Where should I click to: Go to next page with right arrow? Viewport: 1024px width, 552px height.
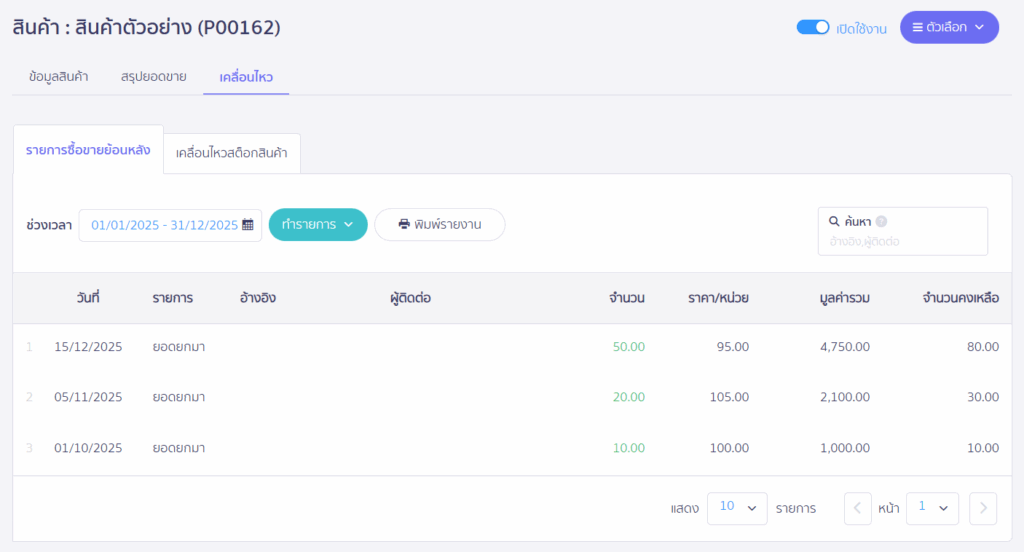[x=983, y=508]
